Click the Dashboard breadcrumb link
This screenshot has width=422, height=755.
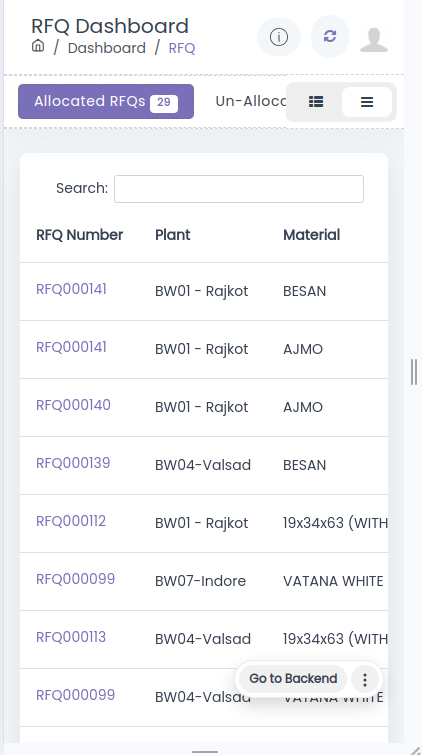(x=106, y=48)
